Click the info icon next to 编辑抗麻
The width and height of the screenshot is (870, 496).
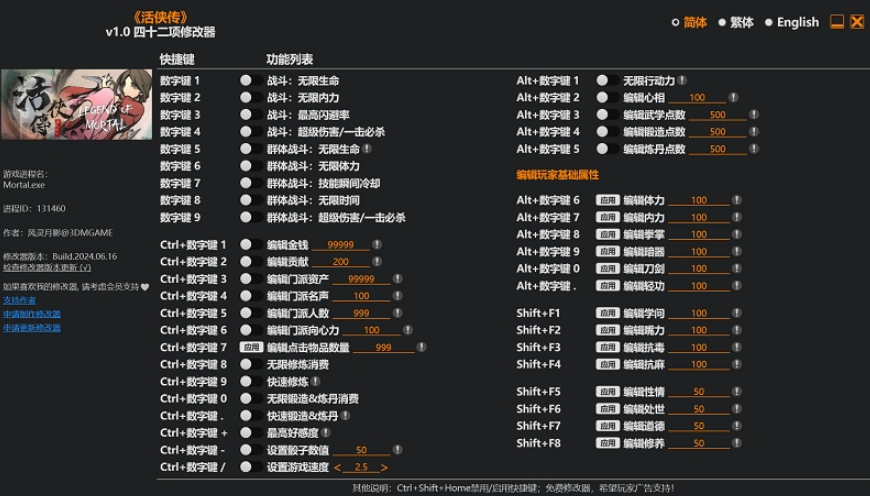[736, 364]
